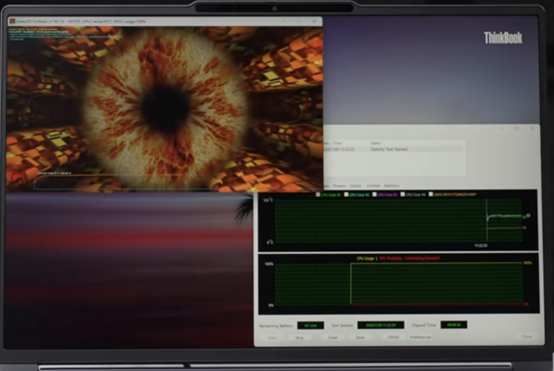
Task: Maximize the stability test window
Action: (x=517, y=129)
